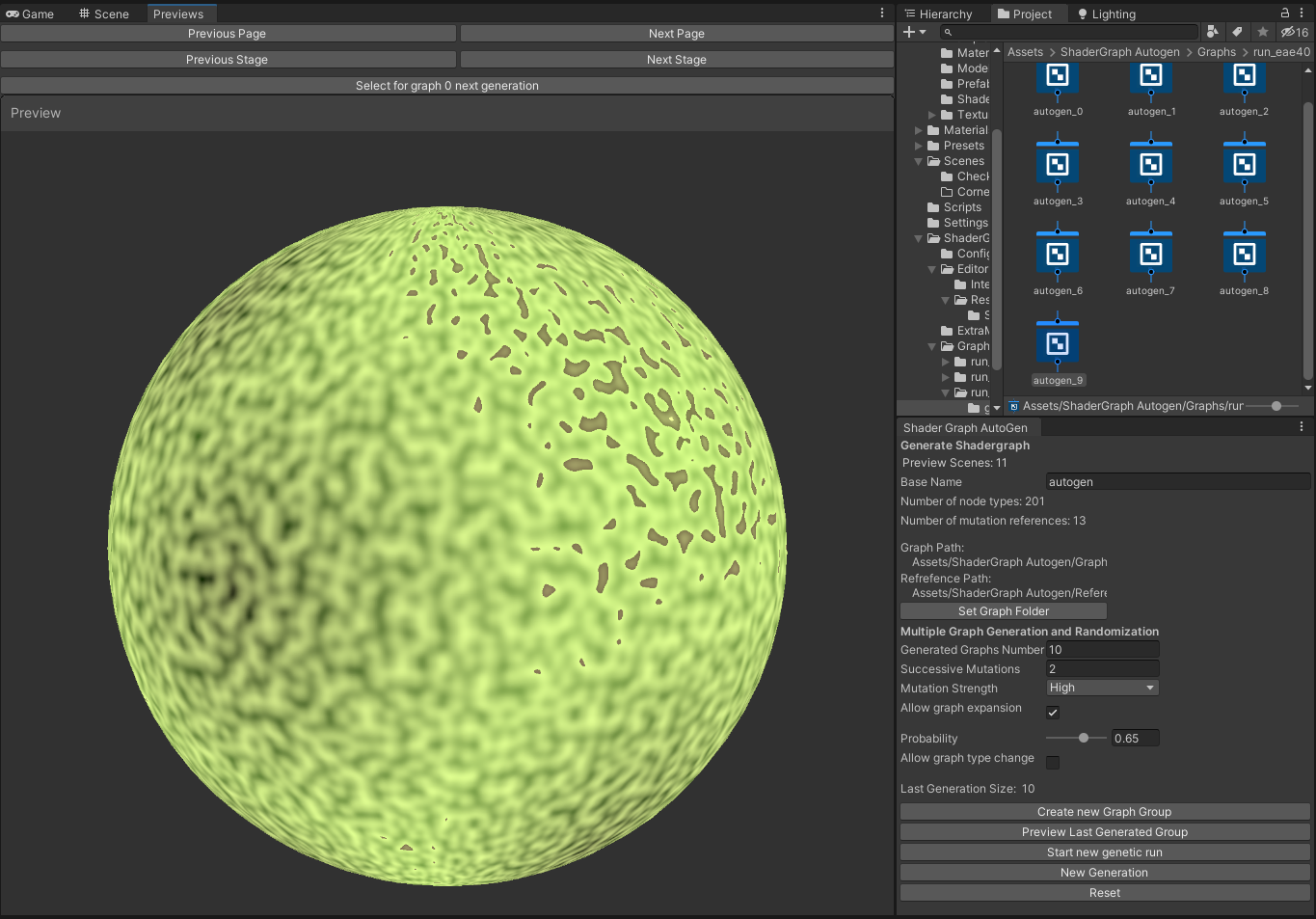Click the Set Graph Folder button
This screenshot has height=919, width=1316.
1004,611
